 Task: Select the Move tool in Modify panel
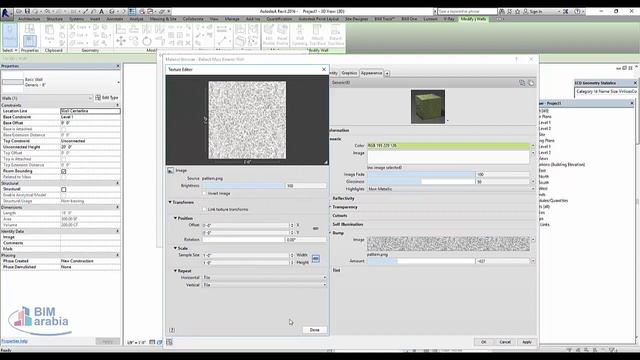tap(121, 41)
